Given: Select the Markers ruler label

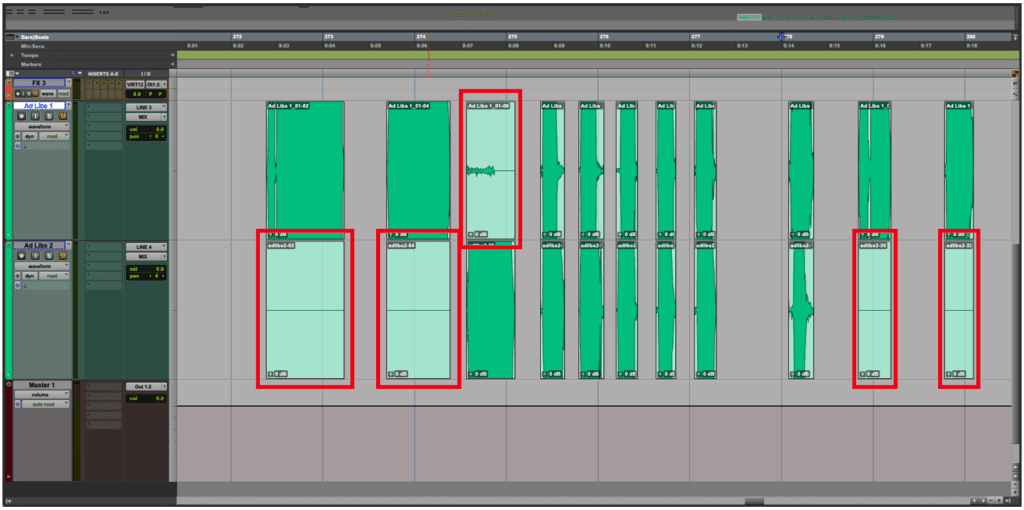Looking at the screenshot, I should (31, 65).
